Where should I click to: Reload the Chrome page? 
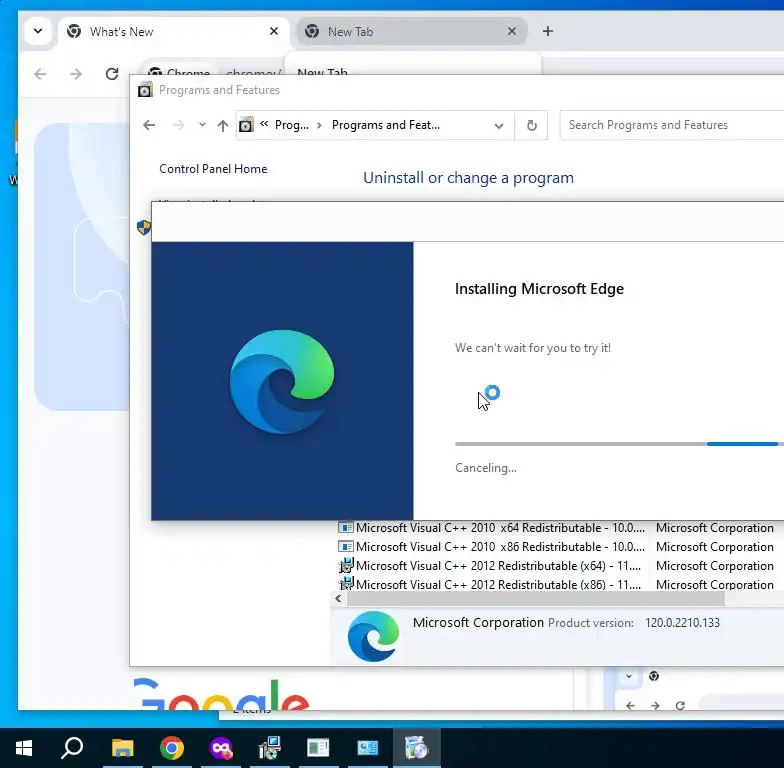pos(112,74)
